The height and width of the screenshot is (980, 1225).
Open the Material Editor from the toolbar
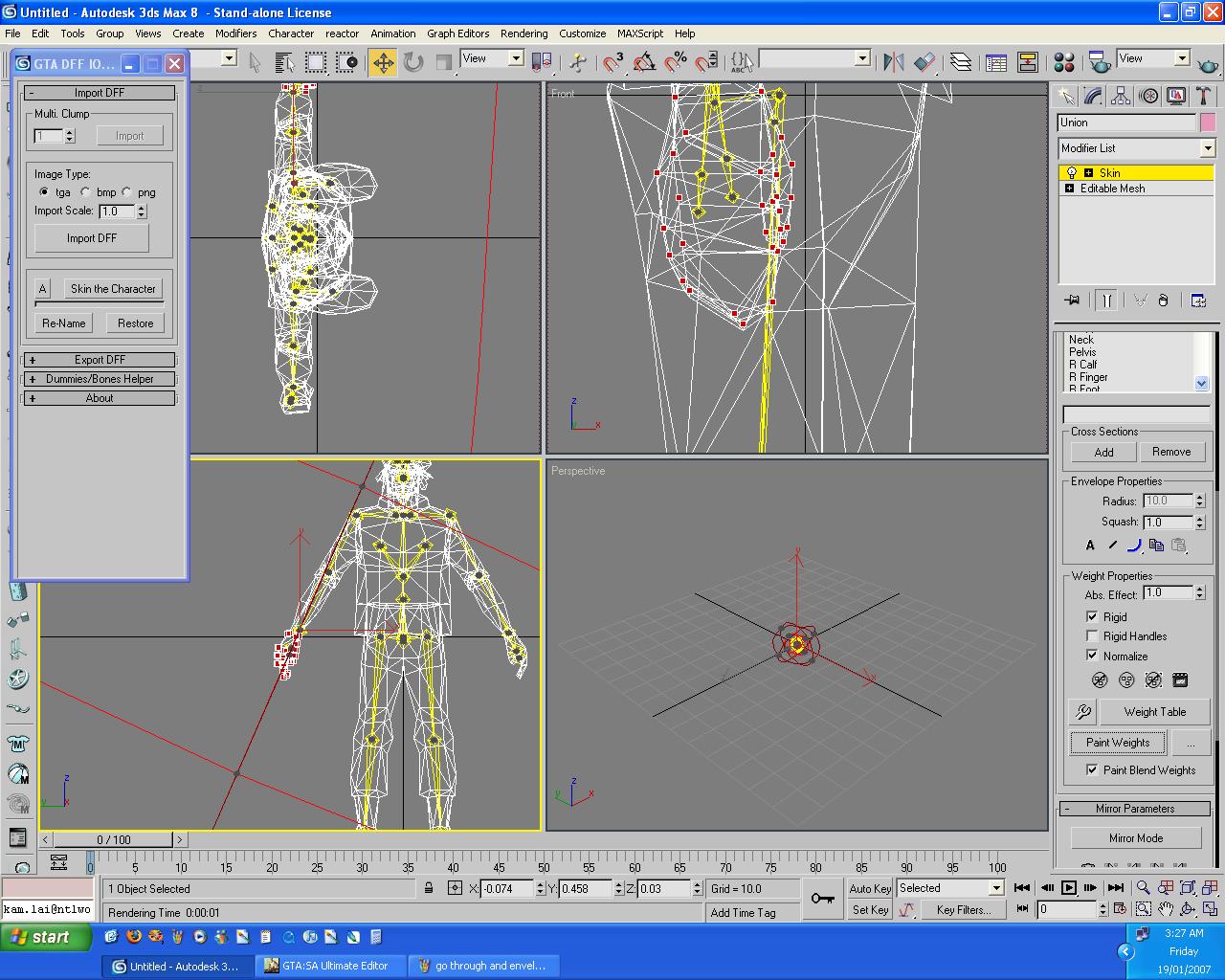(1063, 63)
